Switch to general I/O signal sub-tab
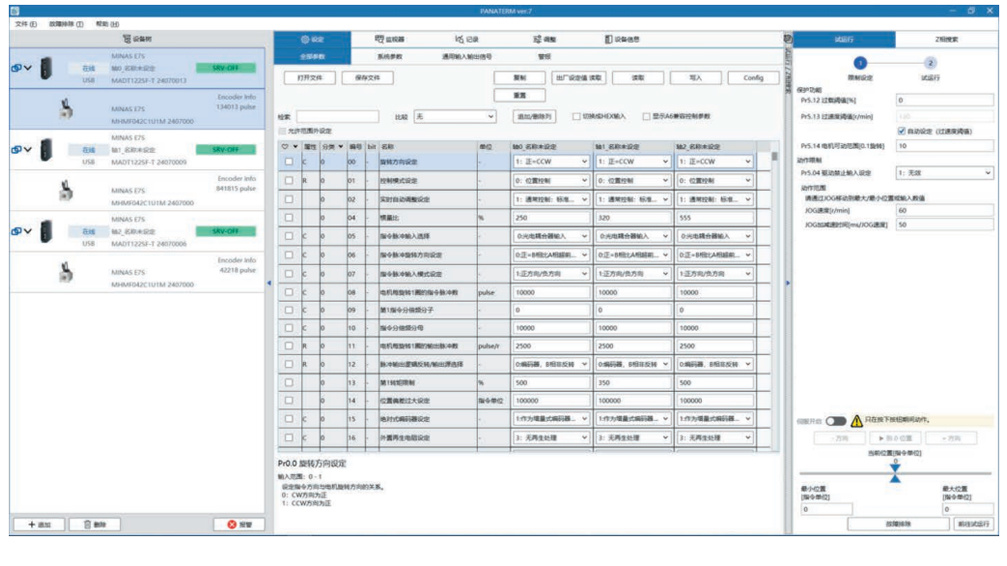Screen dimensions: 1007x566 tap(467, 57)
